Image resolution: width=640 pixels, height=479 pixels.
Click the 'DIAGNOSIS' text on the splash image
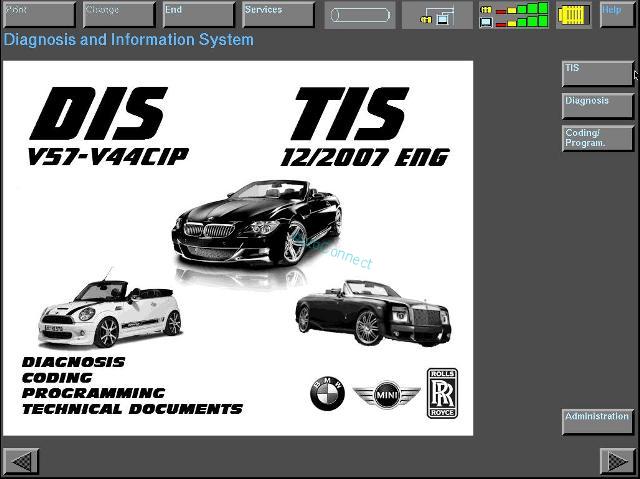pos(73,362)
